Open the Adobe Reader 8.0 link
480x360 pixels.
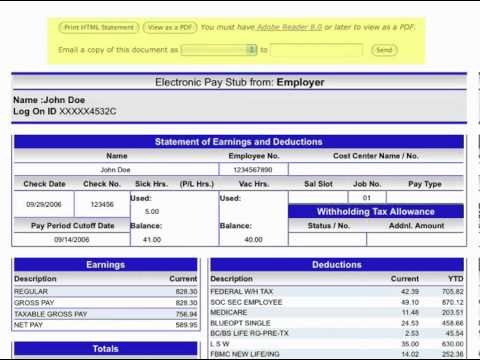[x=289, y=27]
